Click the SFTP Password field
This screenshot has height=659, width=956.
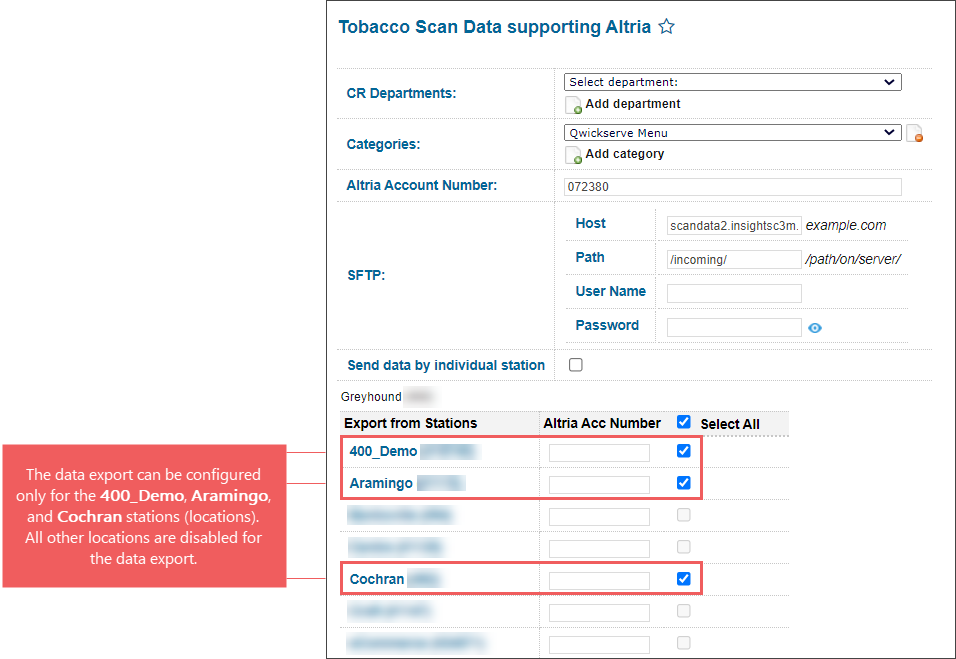(734, 327)
